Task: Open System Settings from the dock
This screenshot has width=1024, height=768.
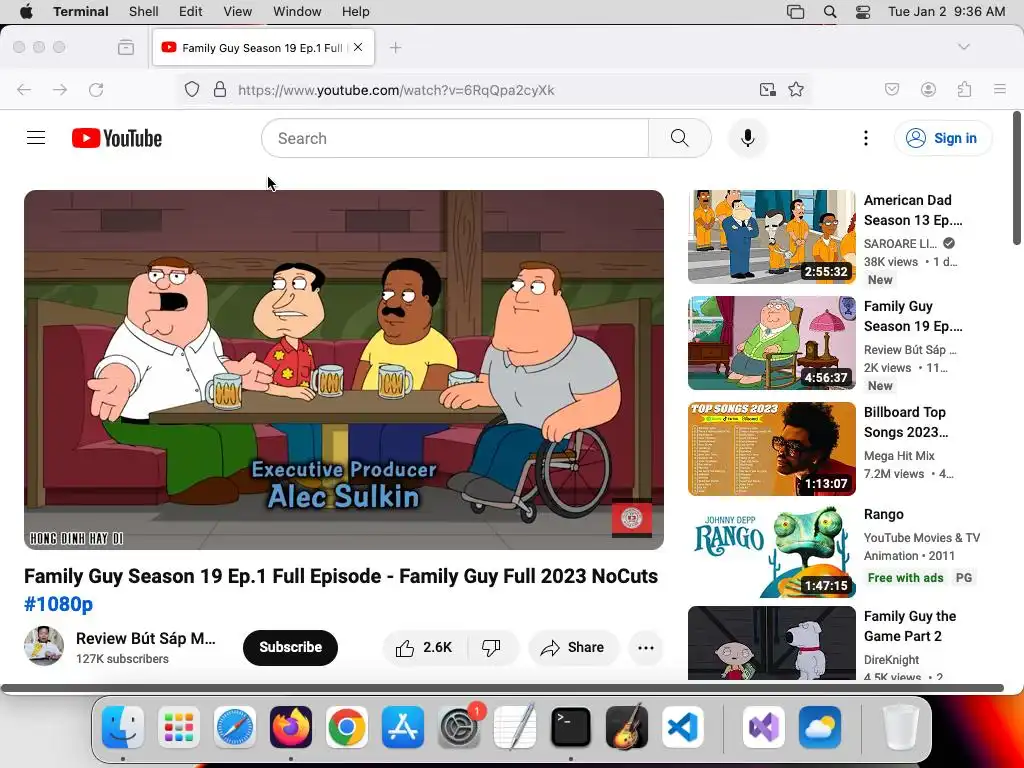Action: [x=459, y=727]
